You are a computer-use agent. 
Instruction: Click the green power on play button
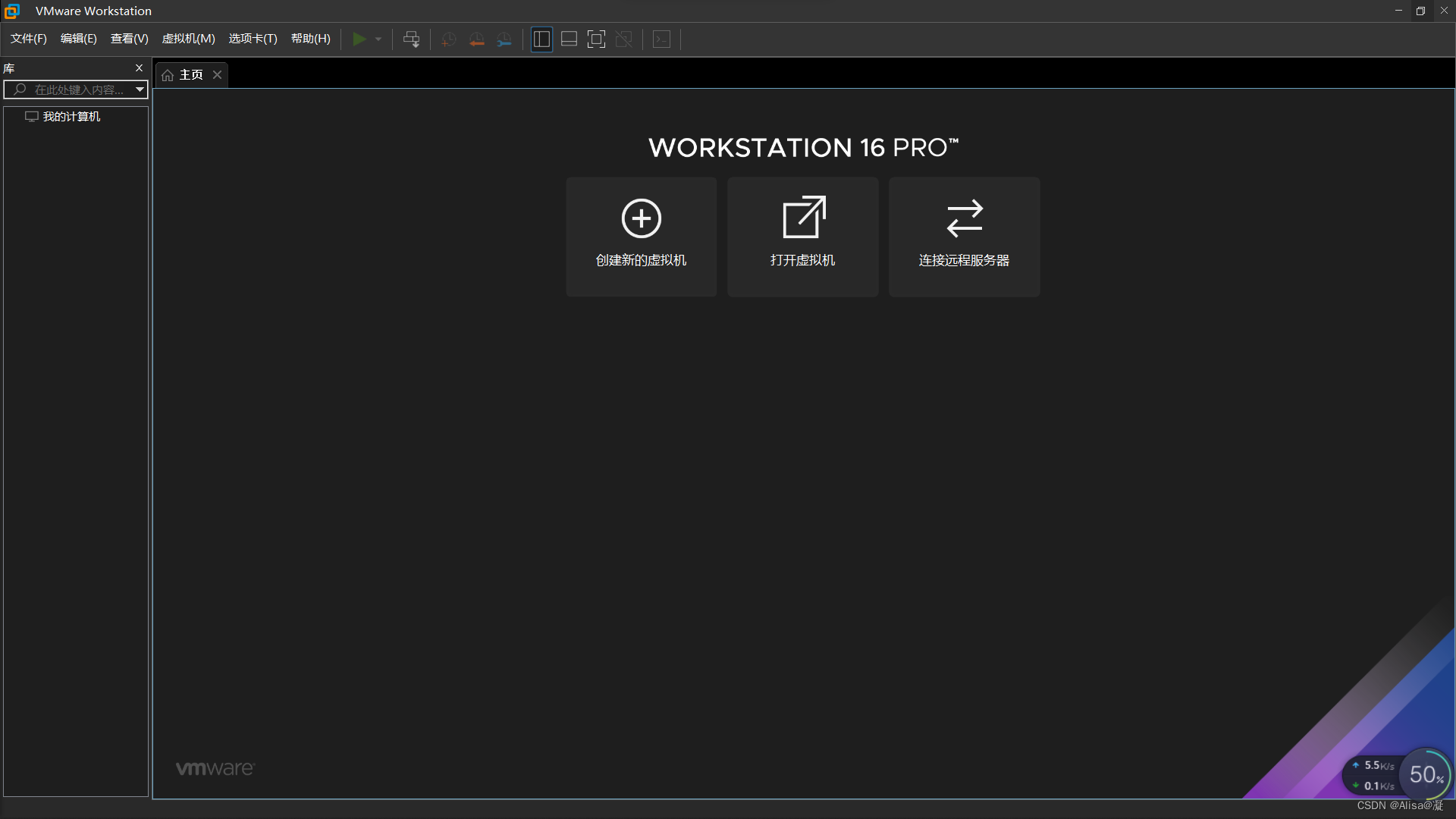(x=359, y=39)
